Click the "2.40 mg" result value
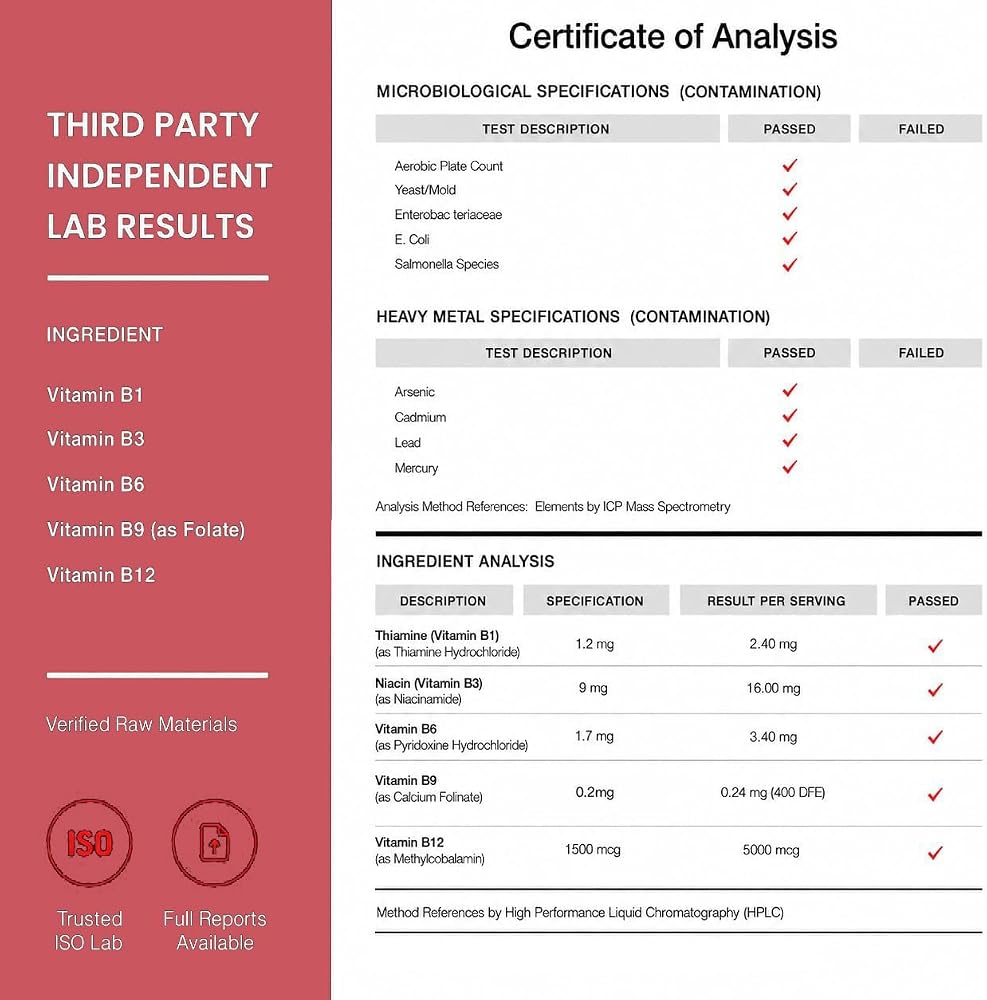This screenshot has height=1000, width=987. tap(773, 644)
